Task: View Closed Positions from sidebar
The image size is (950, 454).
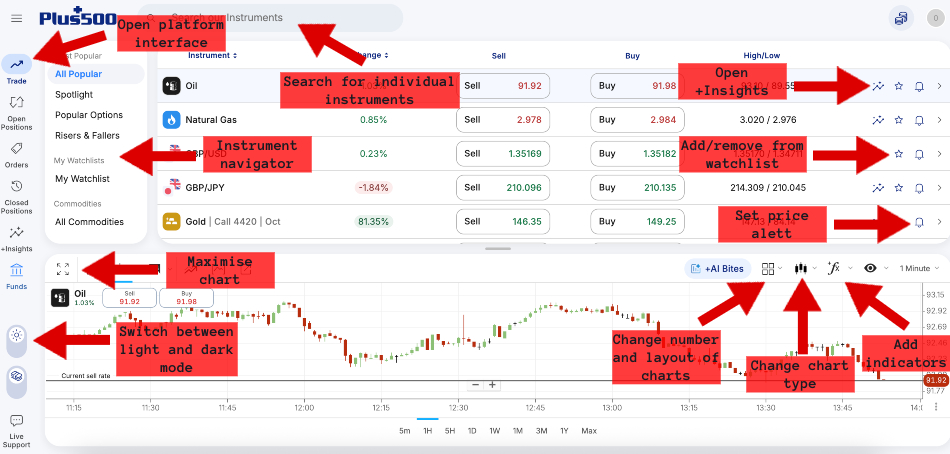Action: pos(17,197)
